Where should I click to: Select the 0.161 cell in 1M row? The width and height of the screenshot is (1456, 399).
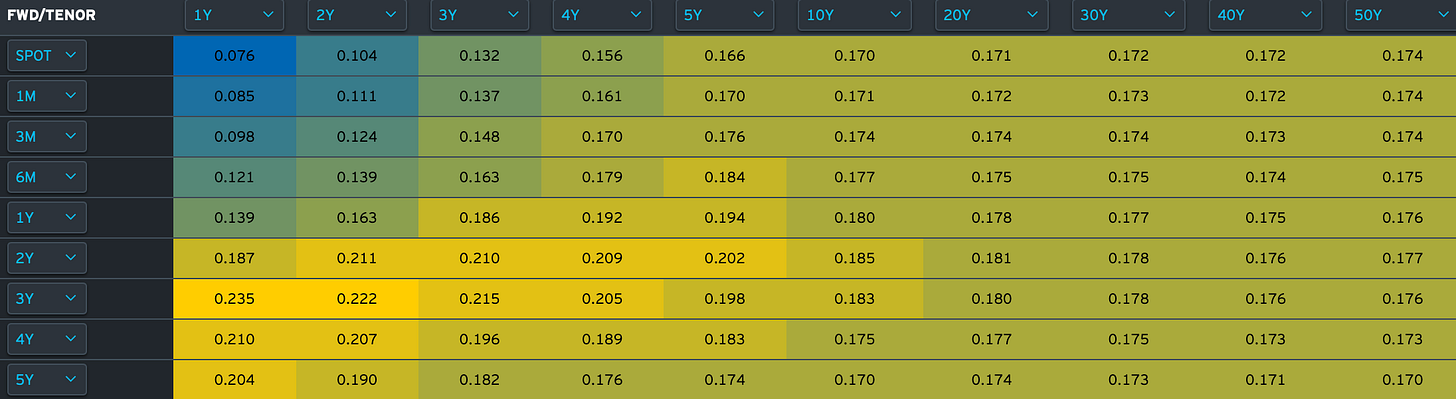[603, 96]
